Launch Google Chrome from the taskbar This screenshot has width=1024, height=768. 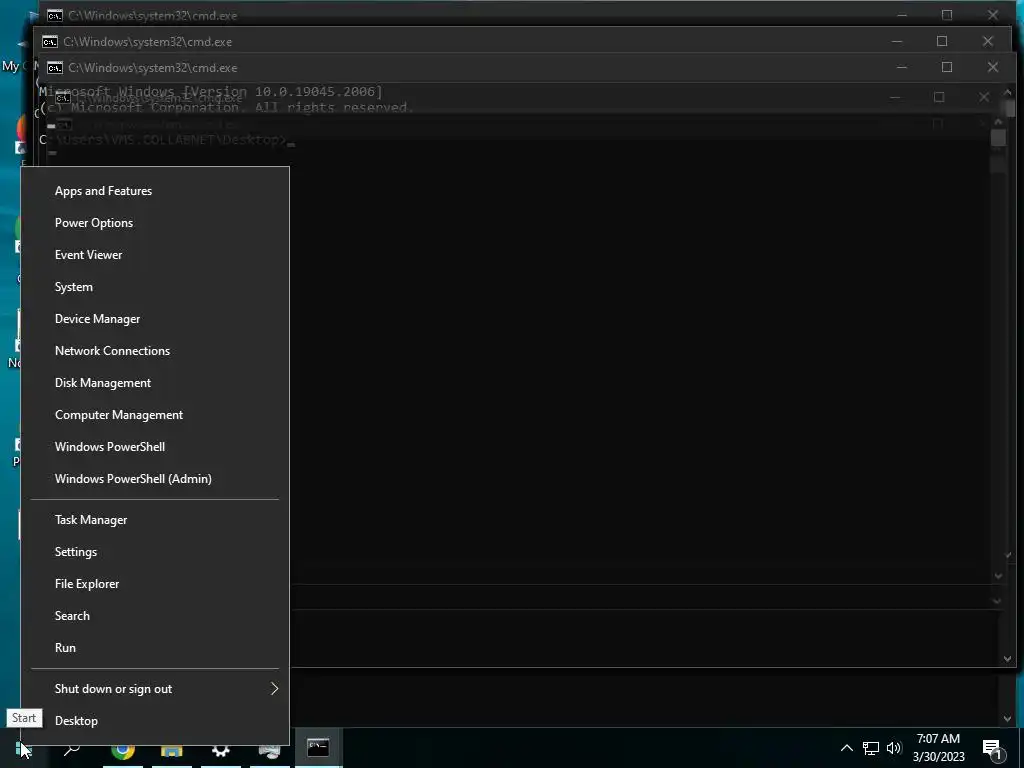tap(123, 750)
